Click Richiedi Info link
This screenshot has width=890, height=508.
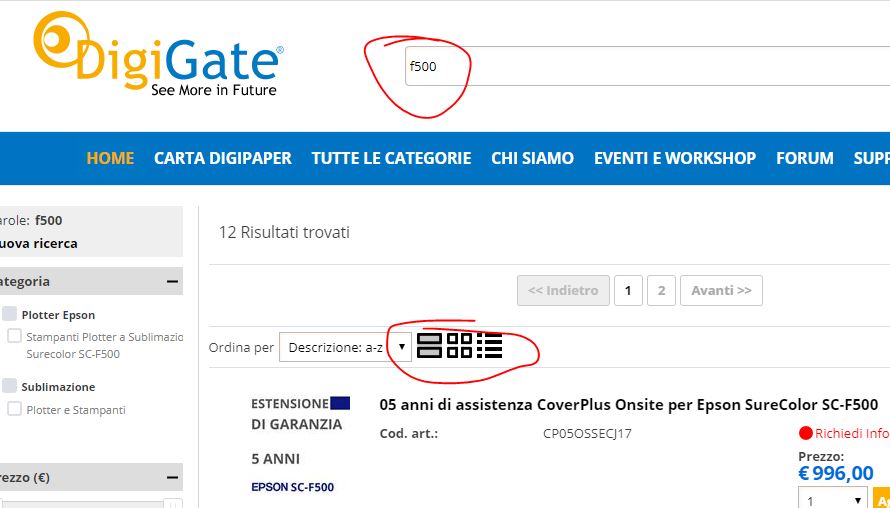pyautogui.click(x=852, y=434)
